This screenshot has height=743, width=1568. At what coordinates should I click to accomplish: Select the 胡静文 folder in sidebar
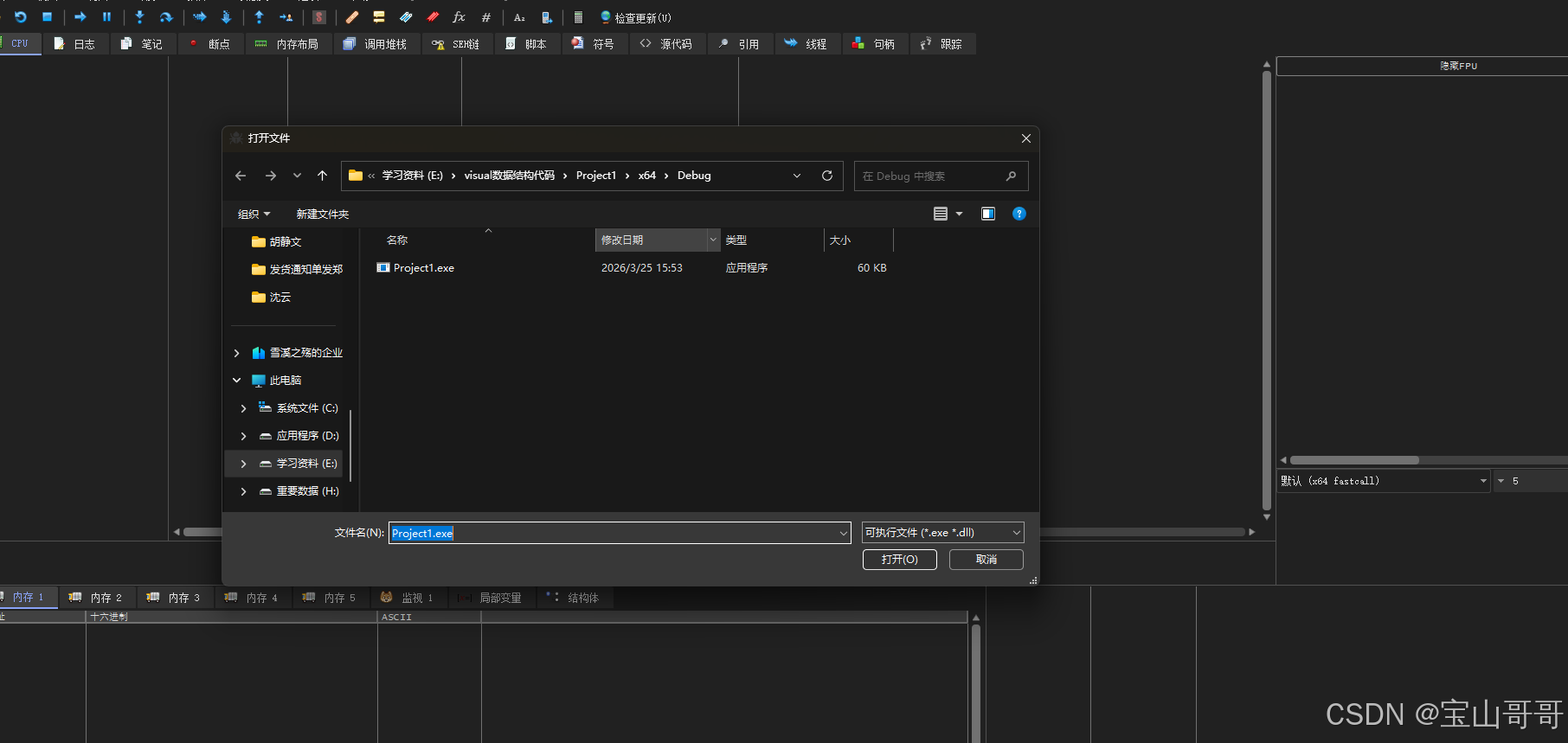(x=277, y=242)
